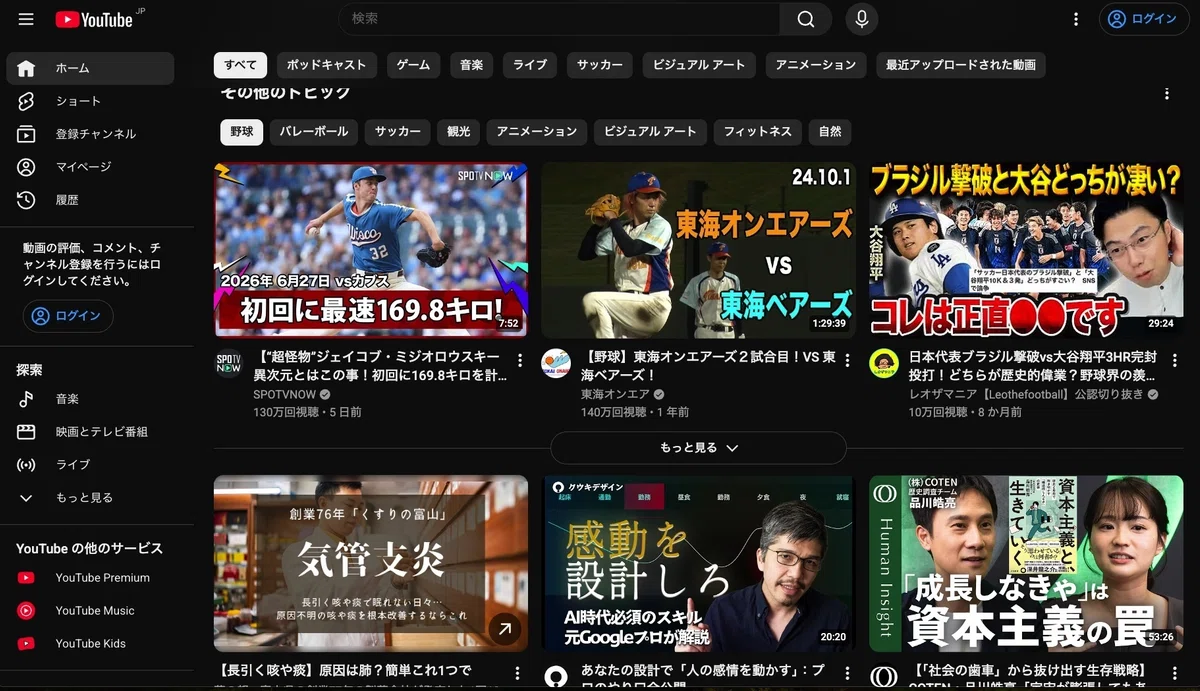Open 東海オンエア channel avatar
Screen dimensions: 1200x691
click(556, 362)
